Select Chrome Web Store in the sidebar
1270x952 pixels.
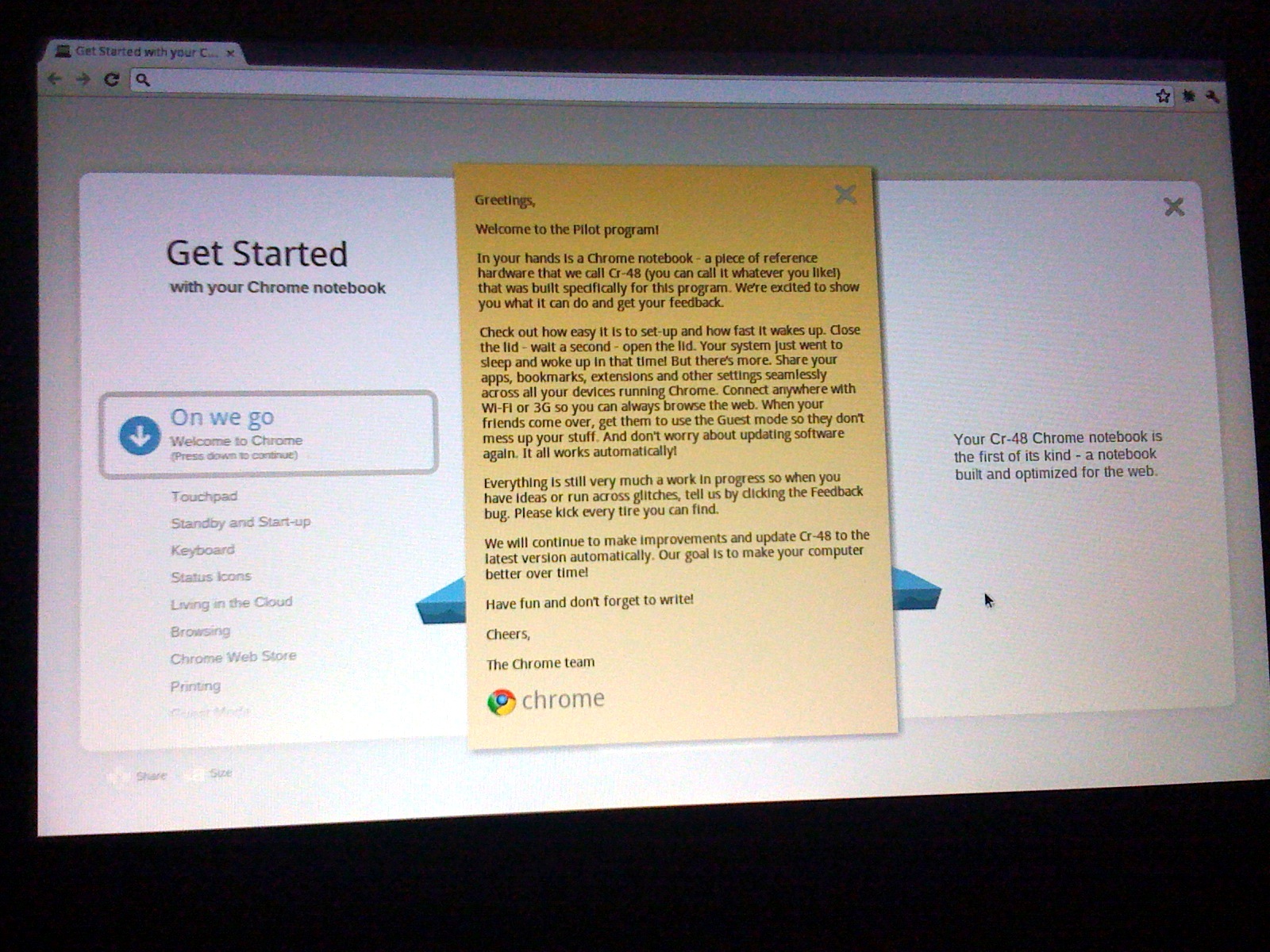233,656
